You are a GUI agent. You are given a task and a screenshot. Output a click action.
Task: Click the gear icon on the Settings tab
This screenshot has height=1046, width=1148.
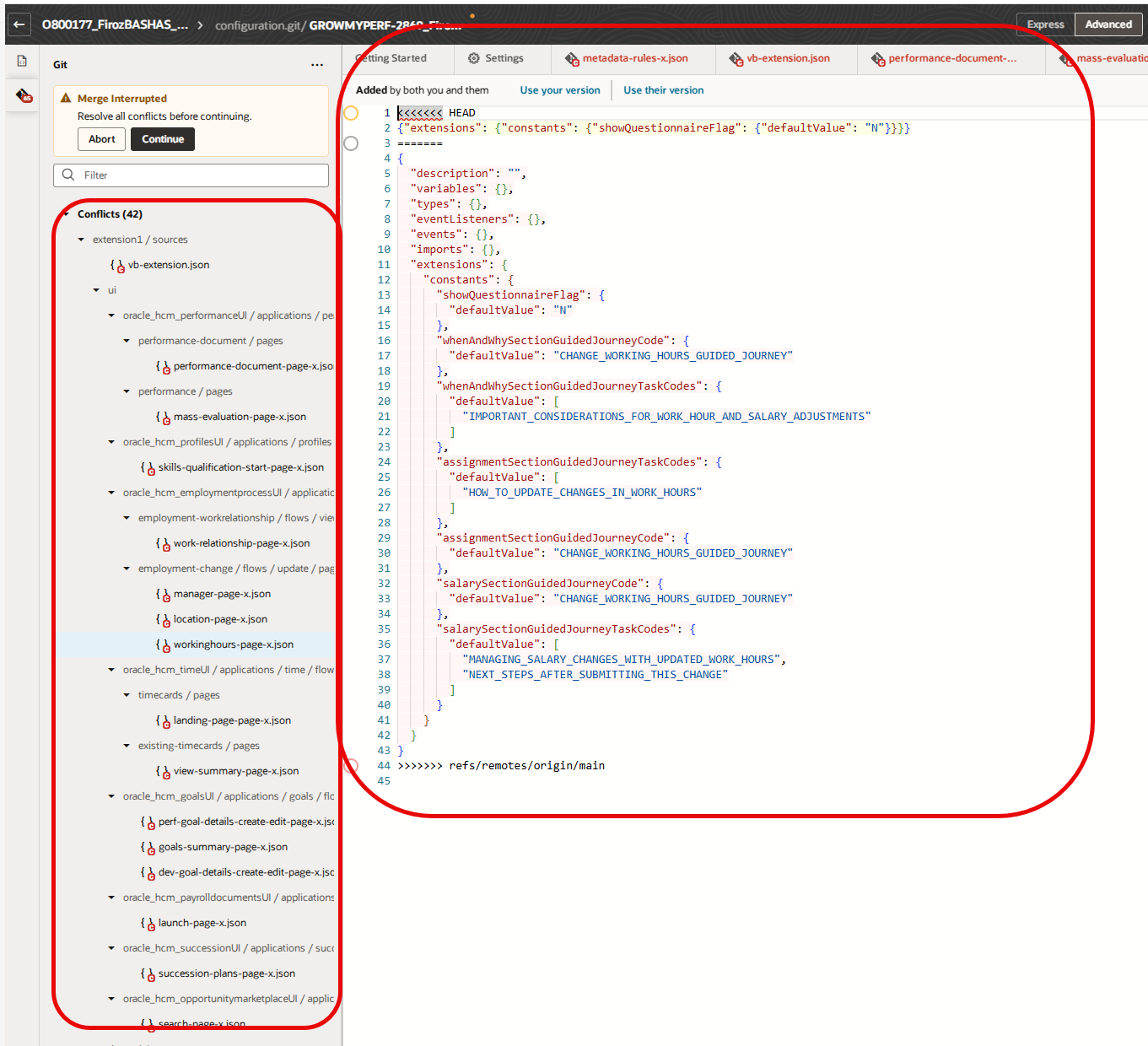(473, 59)
